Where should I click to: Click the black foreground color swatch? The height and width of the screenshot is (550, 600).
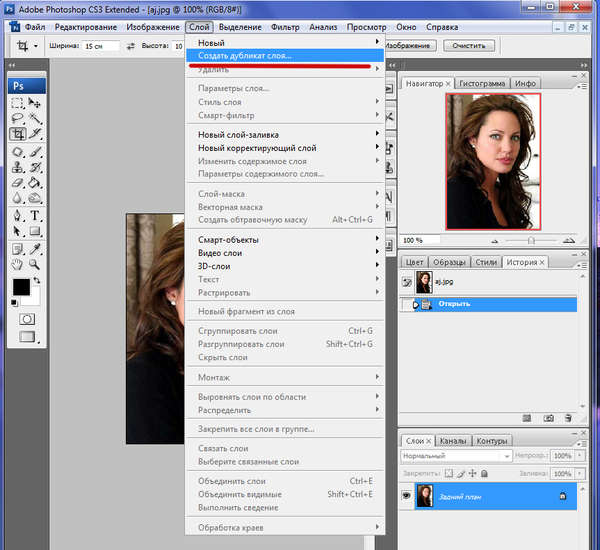21,288
